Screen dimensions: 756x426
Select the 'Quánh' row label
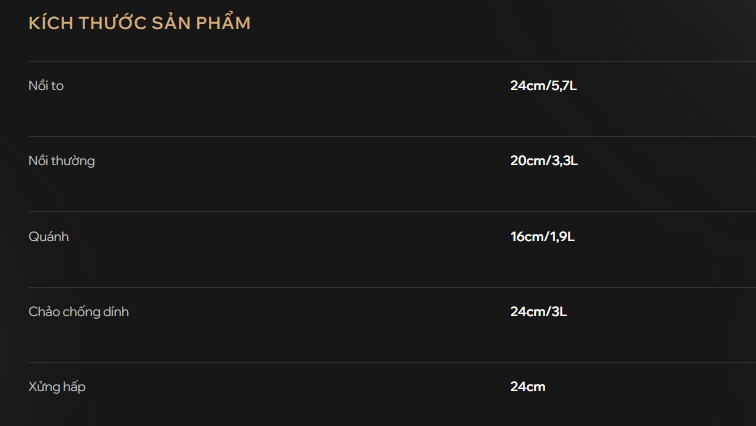click(48, 236)
